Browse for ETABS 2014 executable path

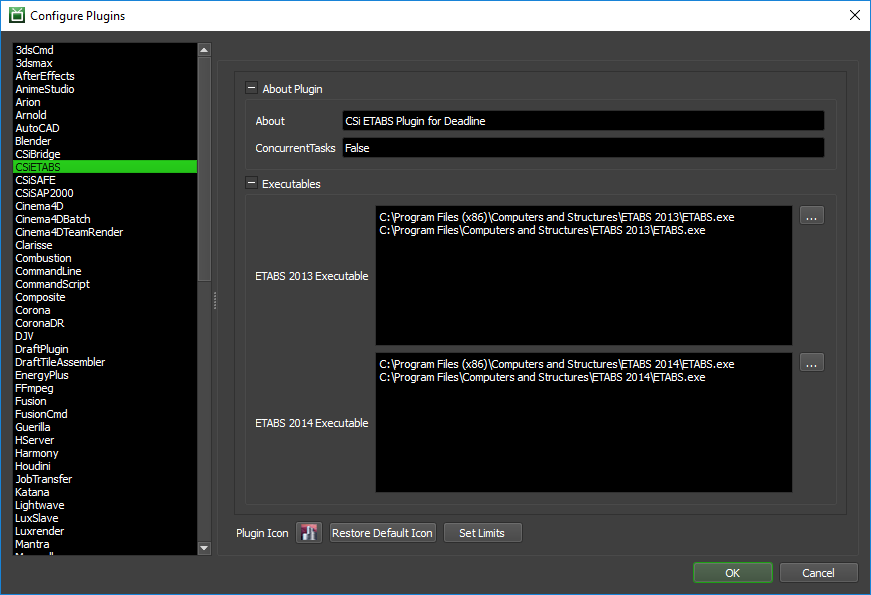point(812,363)
